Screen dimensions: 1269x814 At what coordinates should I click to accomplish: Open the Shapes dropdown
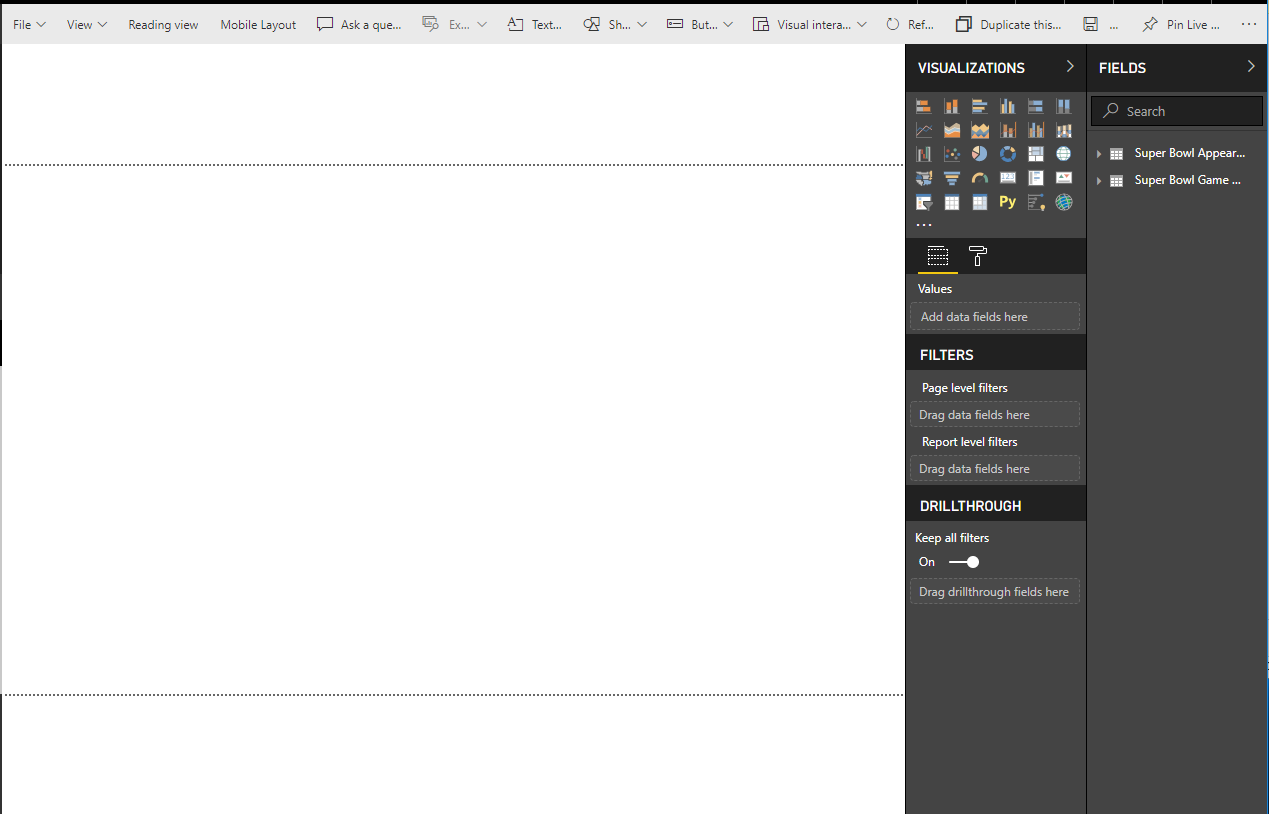[615, 24]
